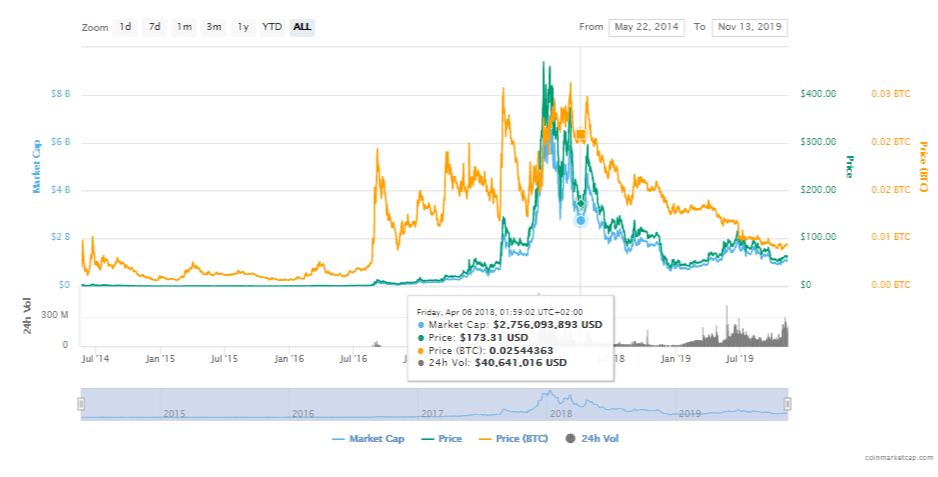Zoom chart to 1y
The width and height of the screenshot is (938, 477).
pyautogui.click(x=243, y=27)
